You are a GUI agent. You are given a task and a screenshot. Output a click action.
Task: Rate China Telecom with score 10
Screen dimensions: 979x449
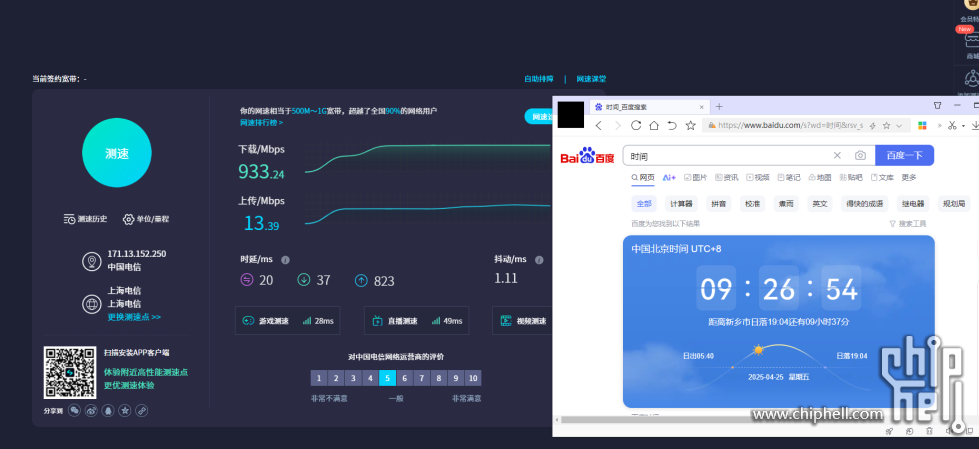click(473, 378)
